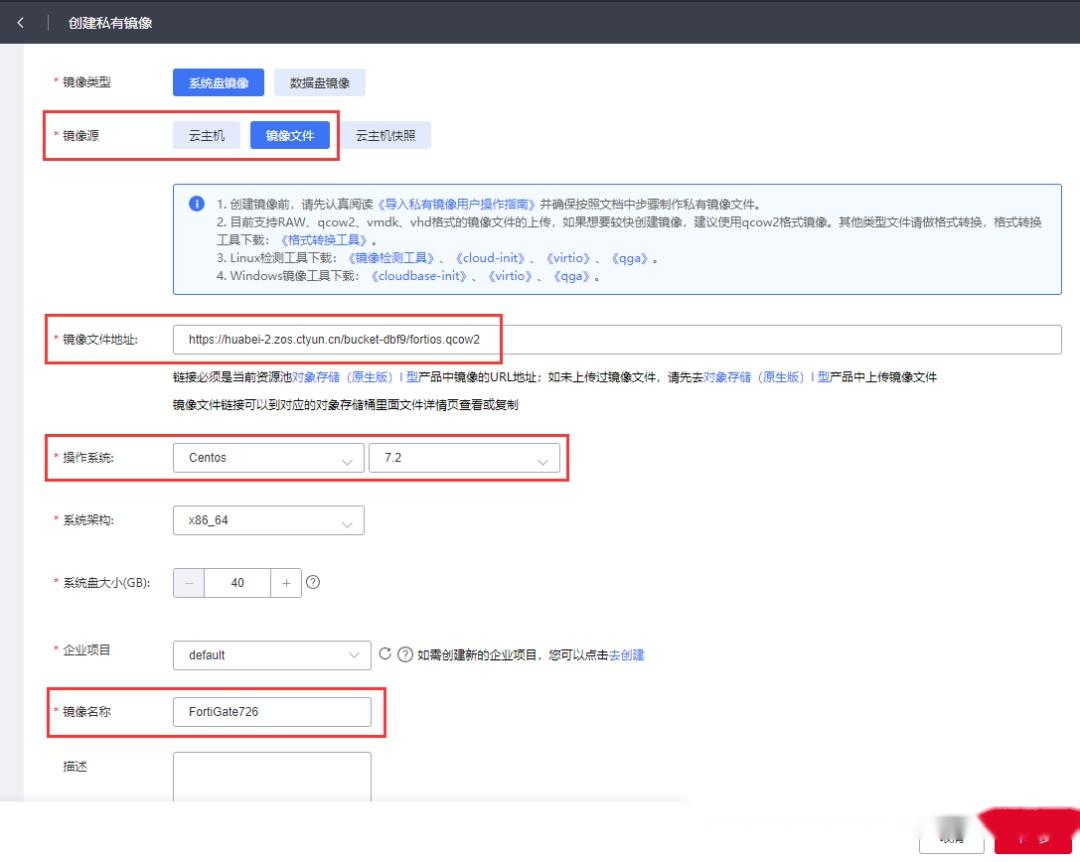
Task: Open the Windows qga link
Action: pos(571,276)
